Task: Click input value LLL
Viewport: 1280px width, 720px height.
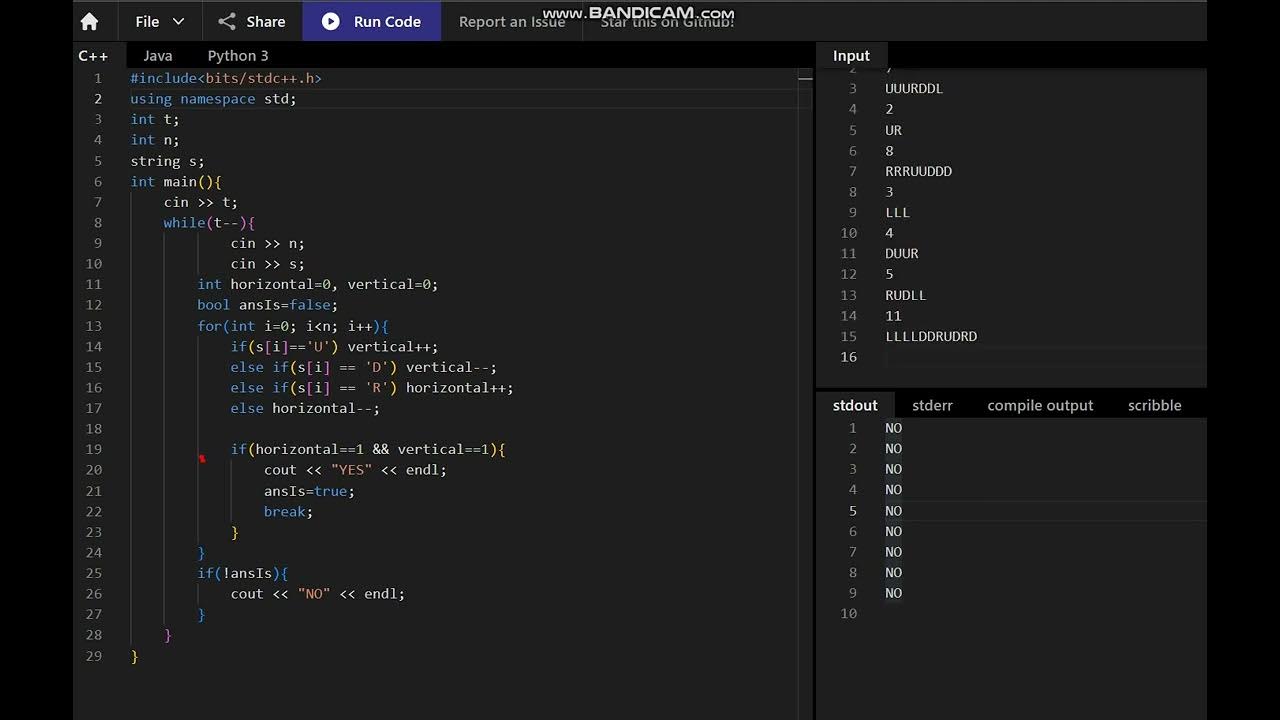Action: (x=897, y=213)
